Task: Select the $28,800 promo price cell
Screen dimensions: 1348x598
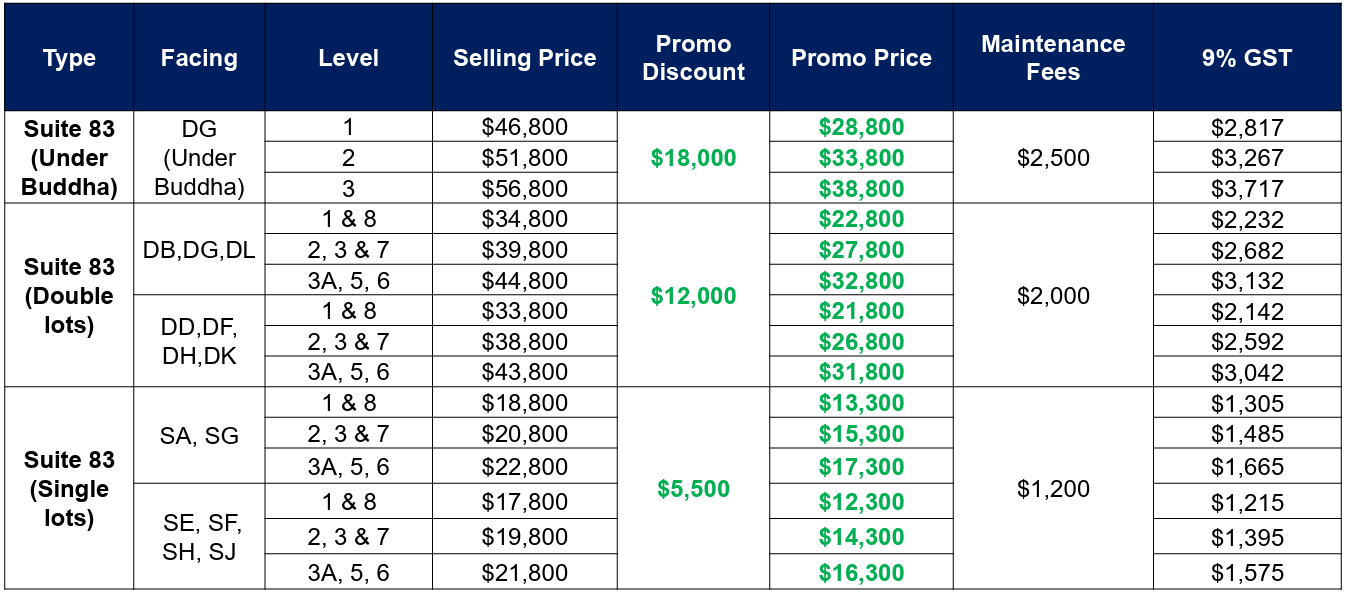Action: [861, 127]
